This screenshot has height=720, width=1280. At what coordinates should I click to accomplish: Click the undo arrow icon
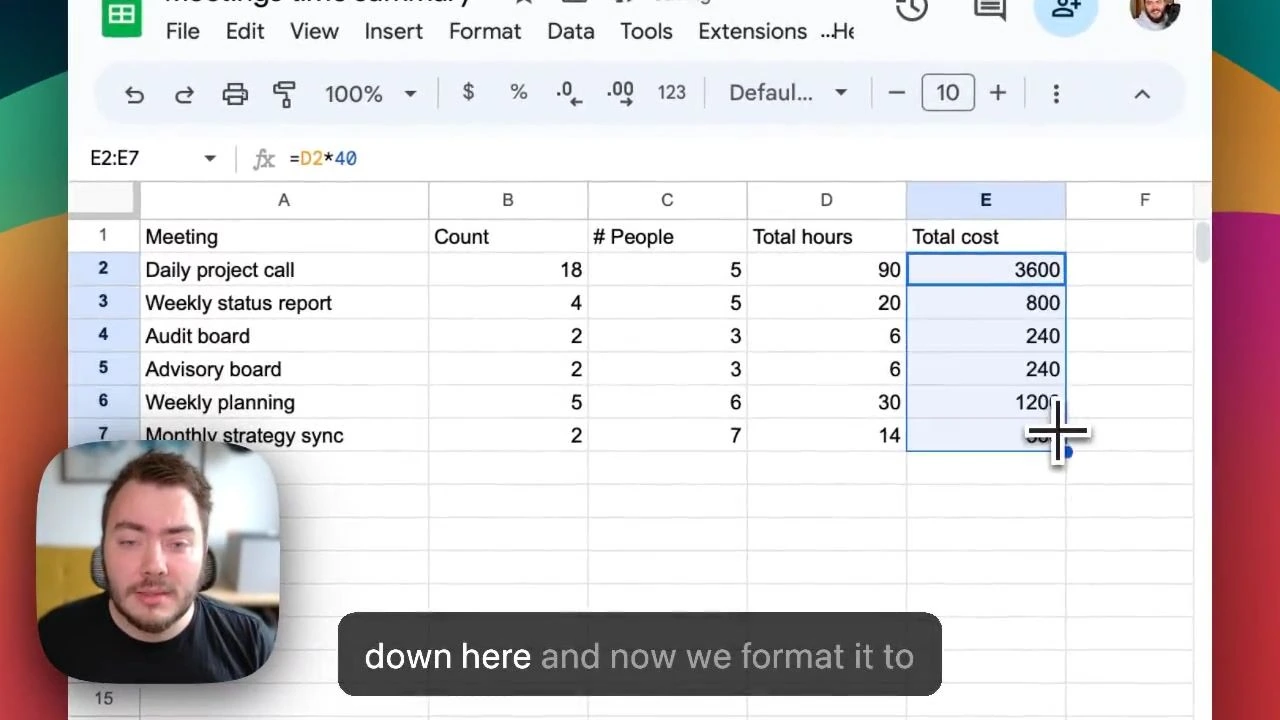point(134,94)
